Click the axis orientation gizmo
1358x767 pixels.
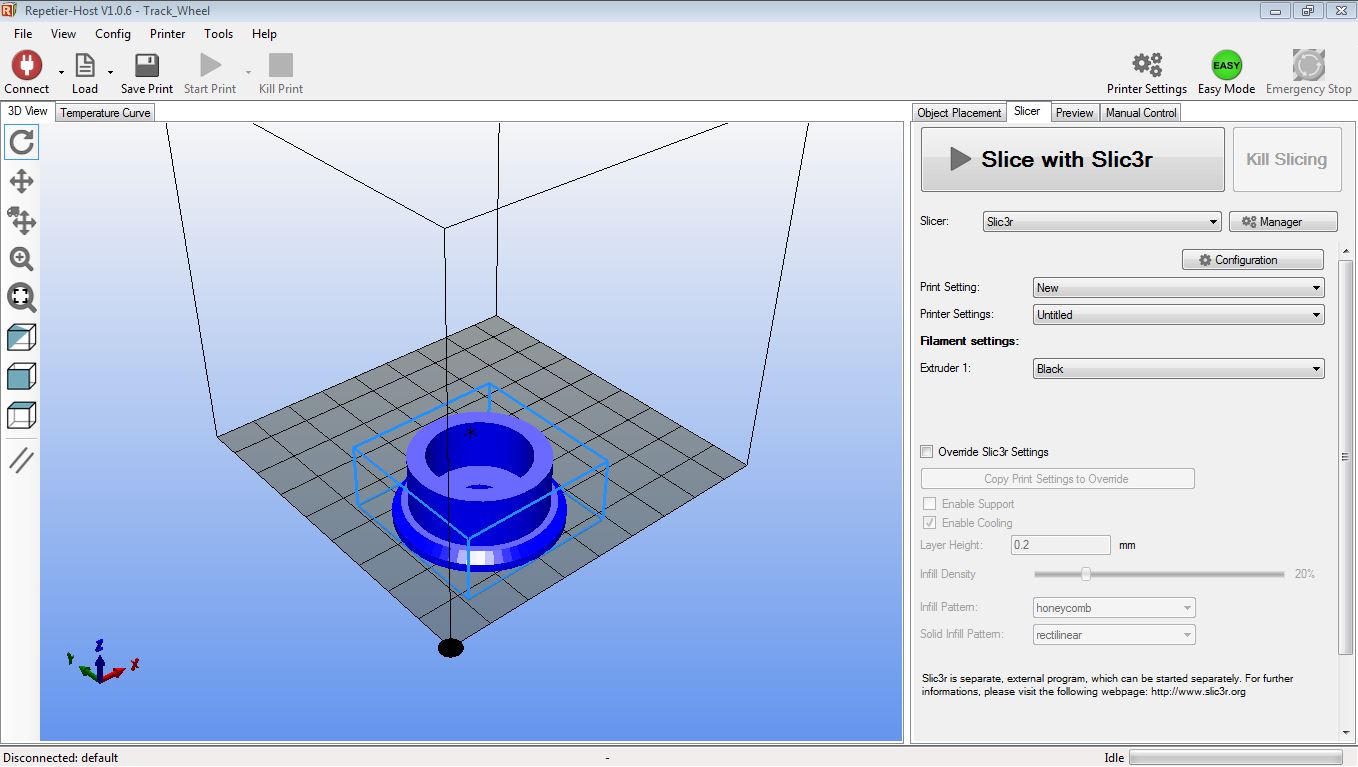102,662
